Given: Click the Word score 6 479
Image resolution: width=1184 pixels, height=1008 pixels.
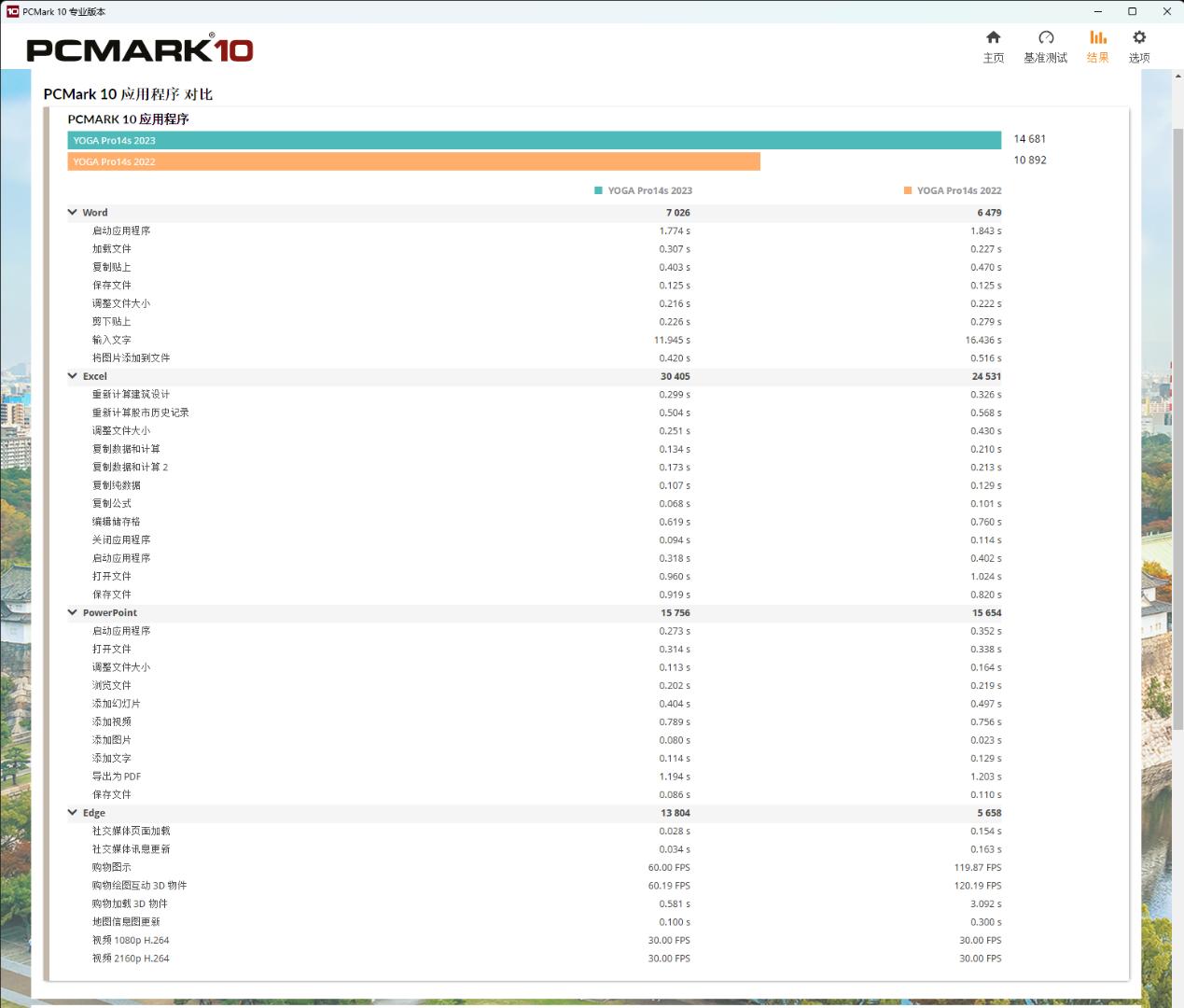Looking at the screenshot, I should [989, 213].
